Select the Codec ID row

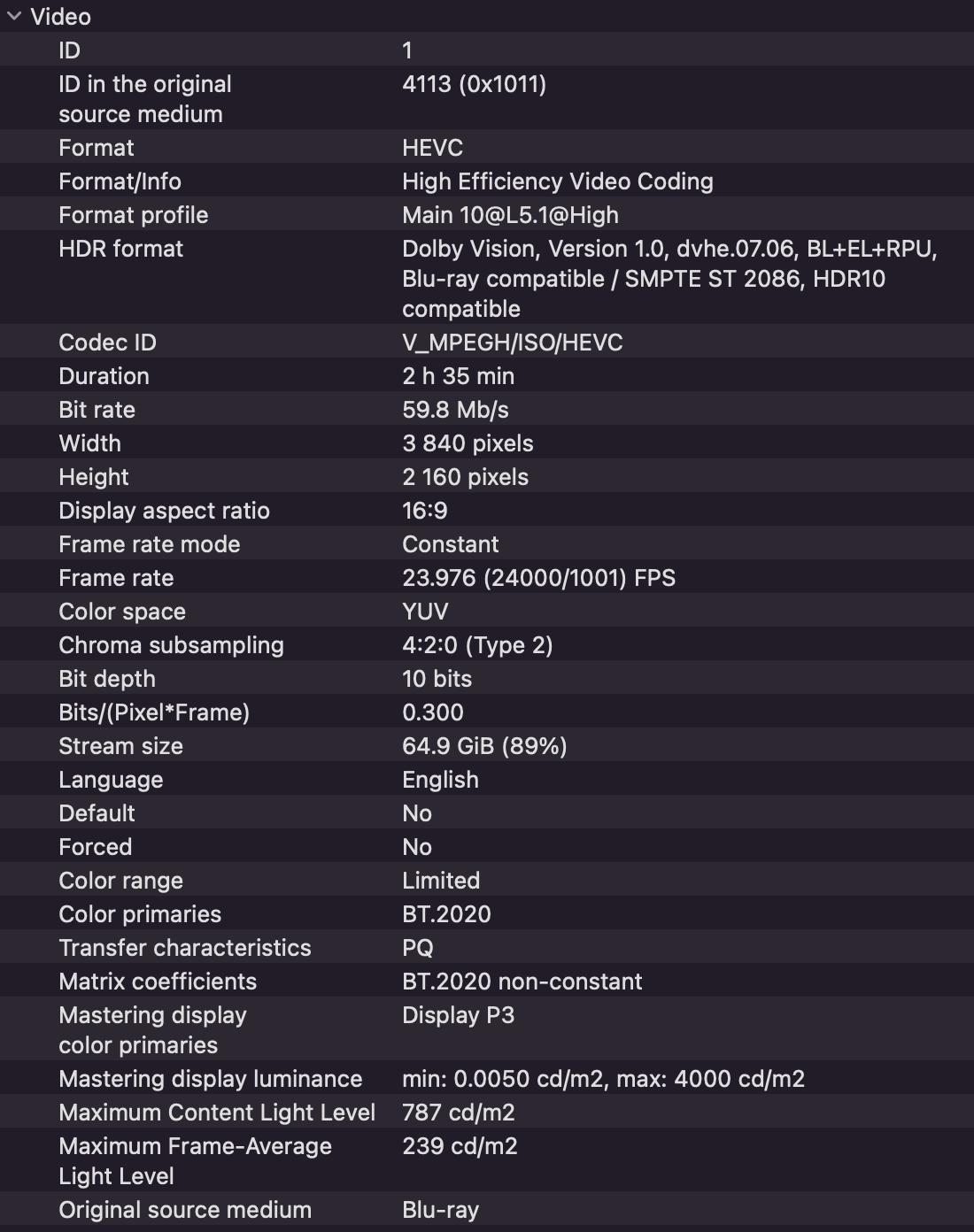pyautogui.click(x=487, y=342)
